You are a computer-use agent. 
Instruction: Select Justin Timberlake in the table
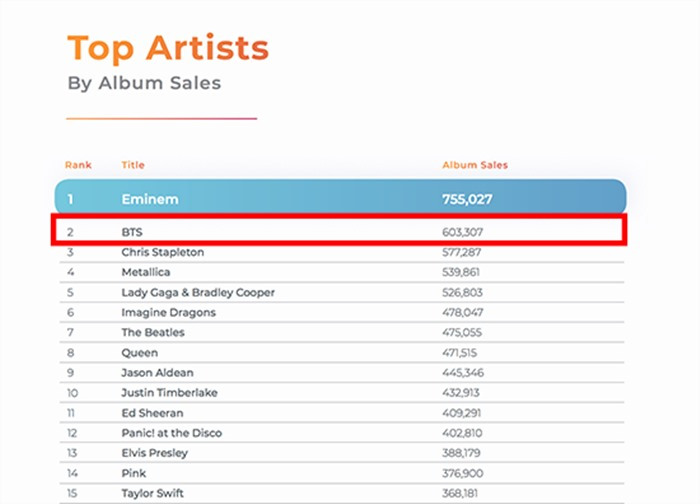[x=169, y=393]
